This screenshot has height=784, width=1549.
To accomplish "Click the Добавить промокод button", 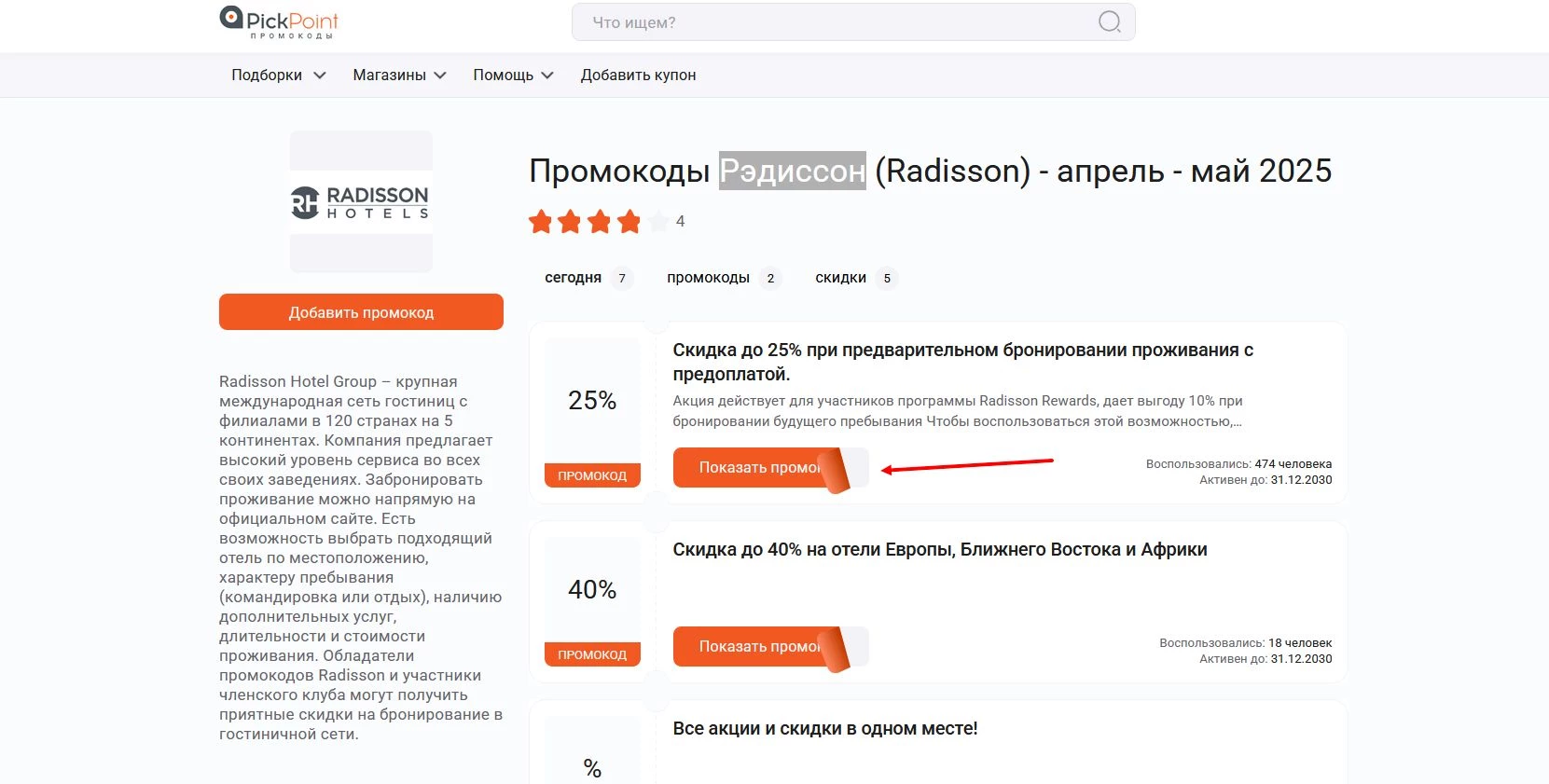I will pos(361,312).
